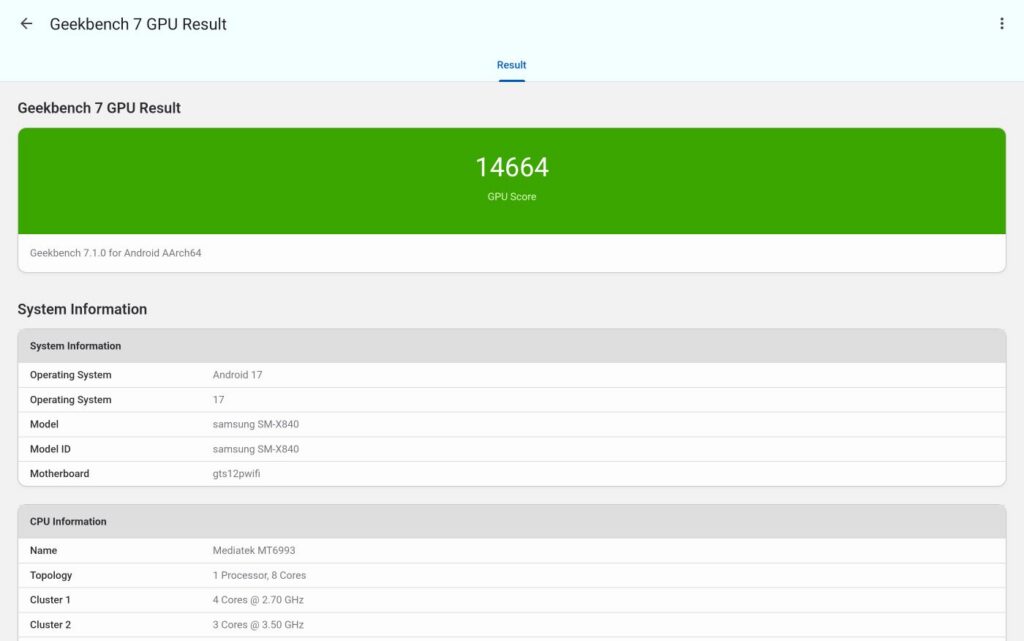Click the '4 Cores @ 2.70 GHz' value
Image resolution: width=1024 pixels, height=641 pixels.
(258, 600)
